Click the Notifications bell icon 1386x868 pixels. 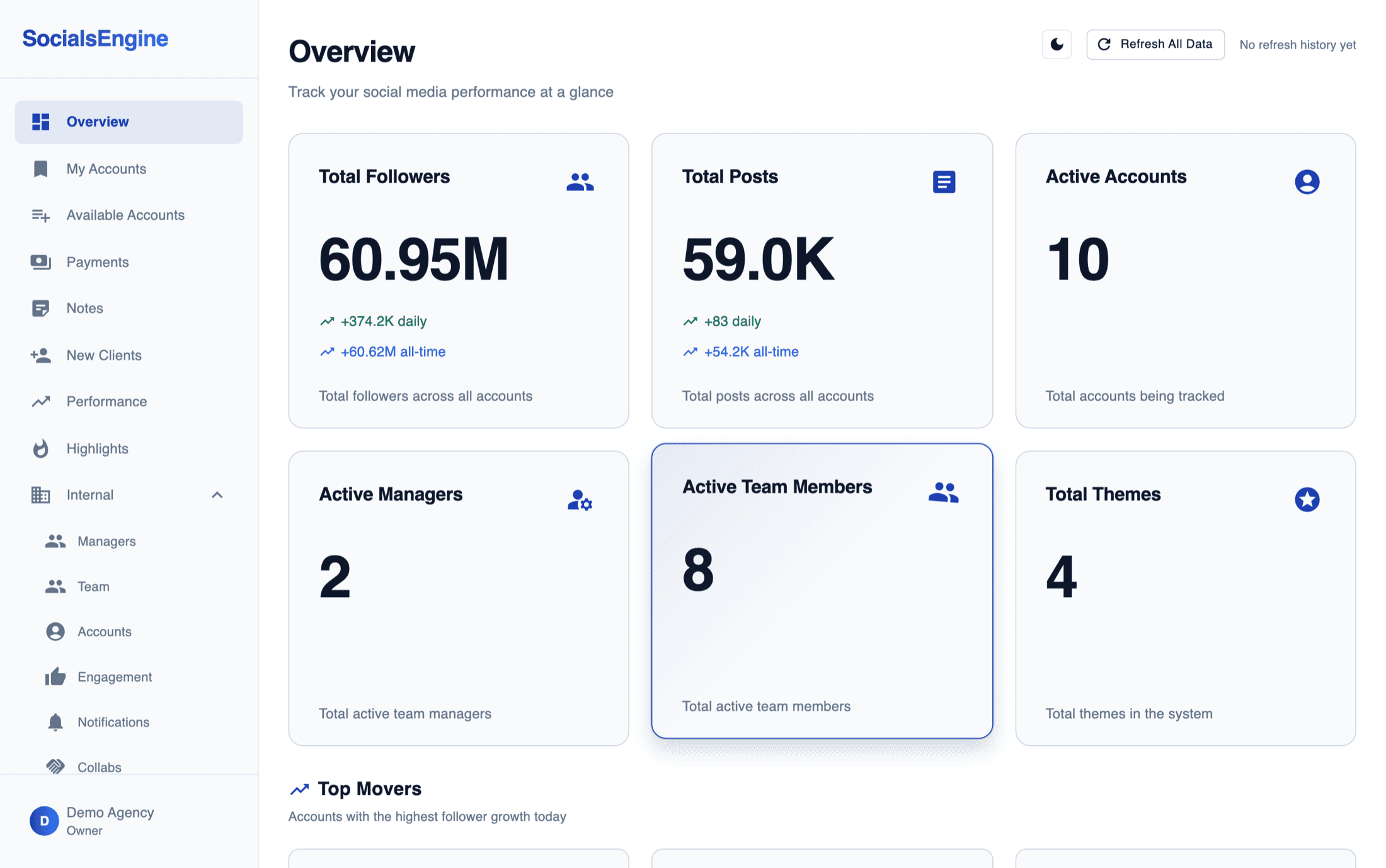tap(55, 722)
